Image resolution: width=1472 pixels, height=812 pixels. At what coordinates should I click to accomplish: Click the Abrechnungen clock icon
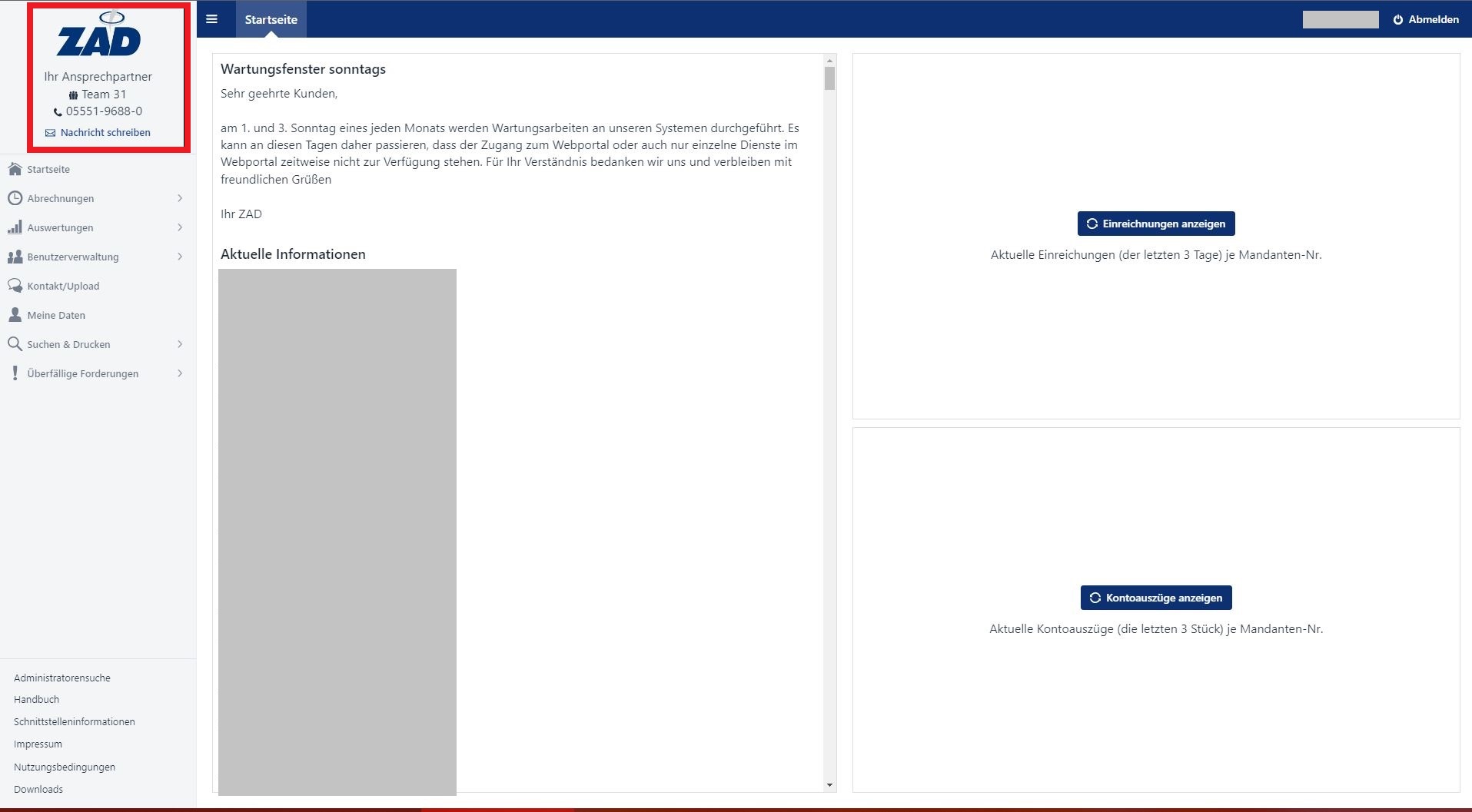[x=15, y=198]
